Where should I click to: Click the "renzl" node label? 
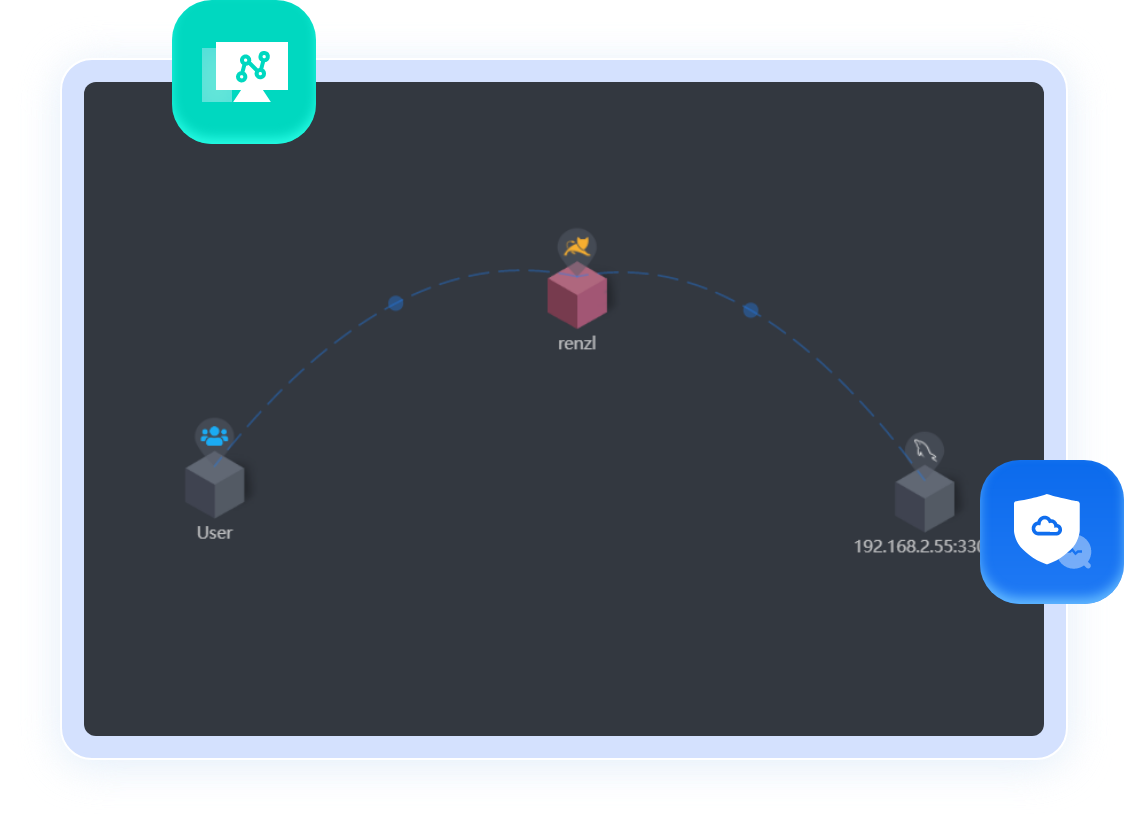577,343
